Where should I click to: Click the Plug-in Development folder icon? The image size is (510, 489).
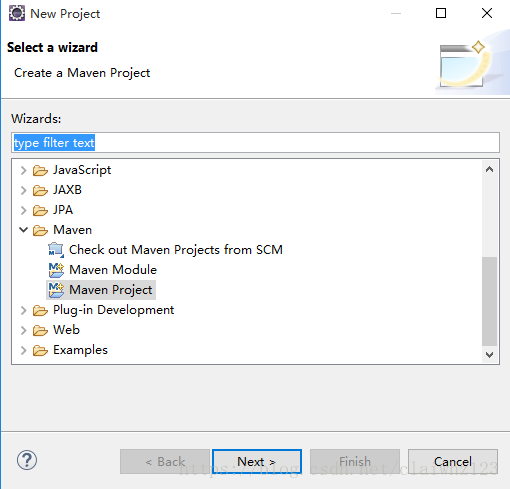pyautogui.click(x=40, y=310)
